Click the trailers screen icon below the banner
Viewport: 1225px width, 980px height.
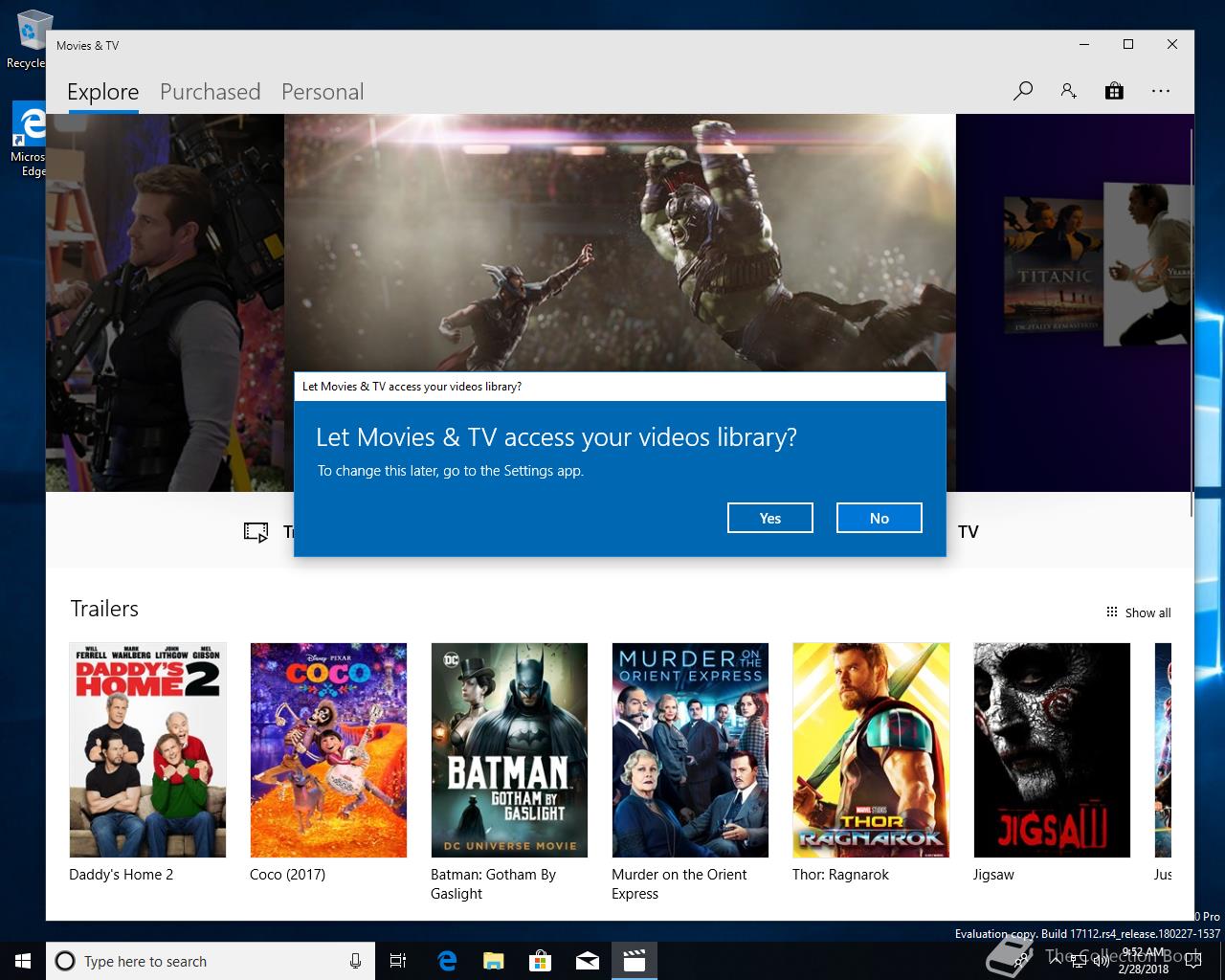pyautogui.click(x=256, y=532)
